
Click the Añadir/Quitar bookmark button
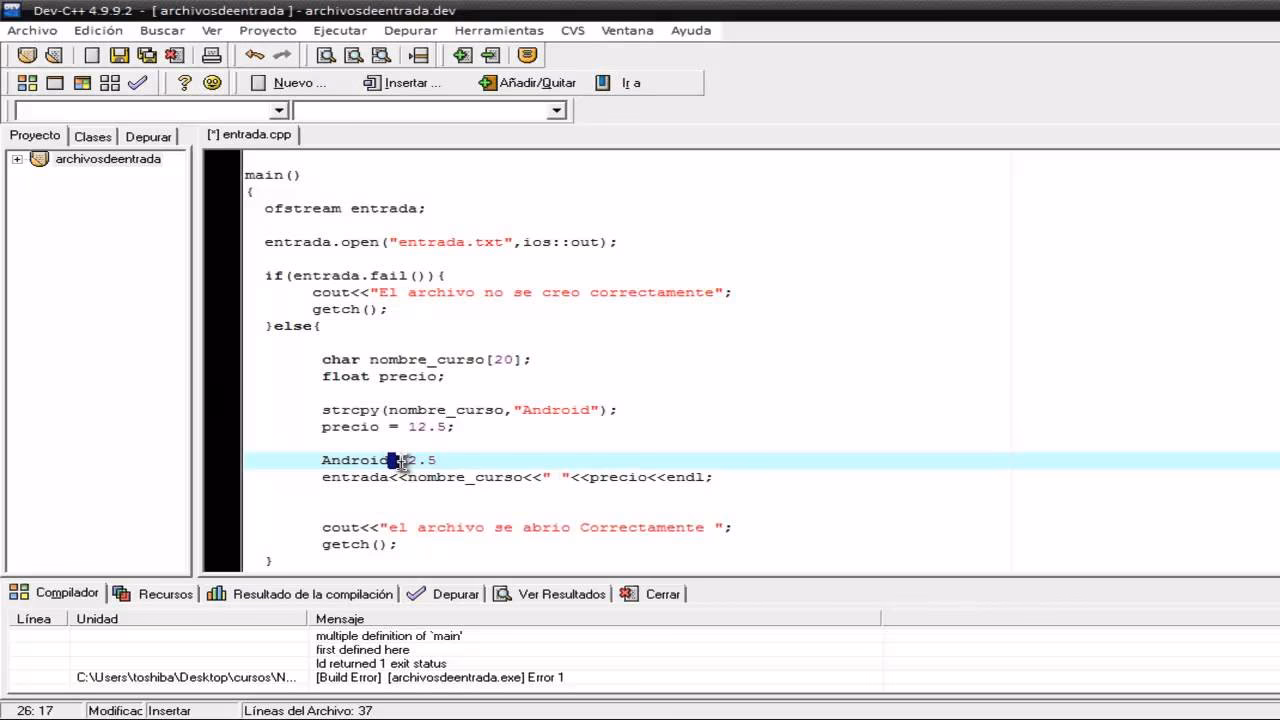click(528, 83)
